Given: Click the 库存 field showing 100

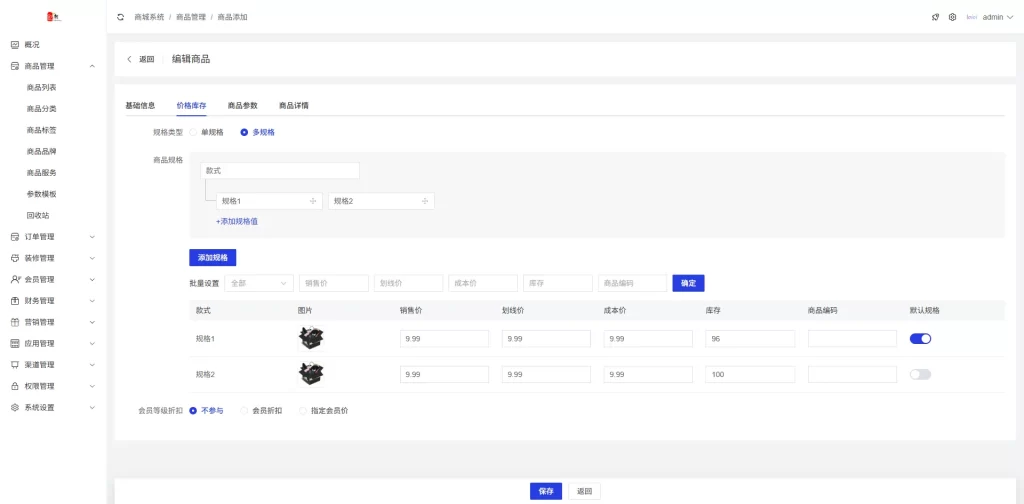Looking at the screenshot, I should pyautogui.click(x=750, y=375).
